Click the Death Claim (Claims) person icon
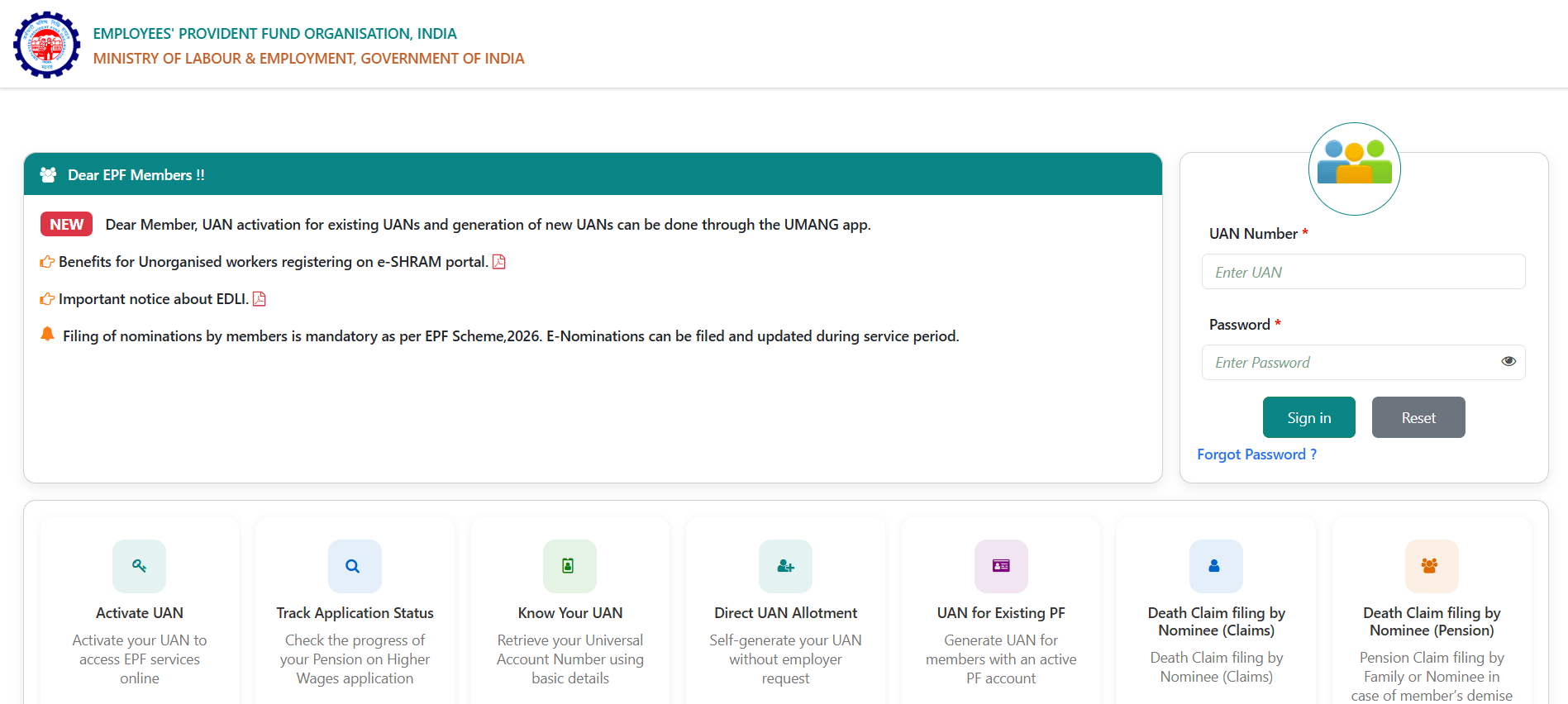This screenshot has height=704, width=1568. coord(1216,566)
